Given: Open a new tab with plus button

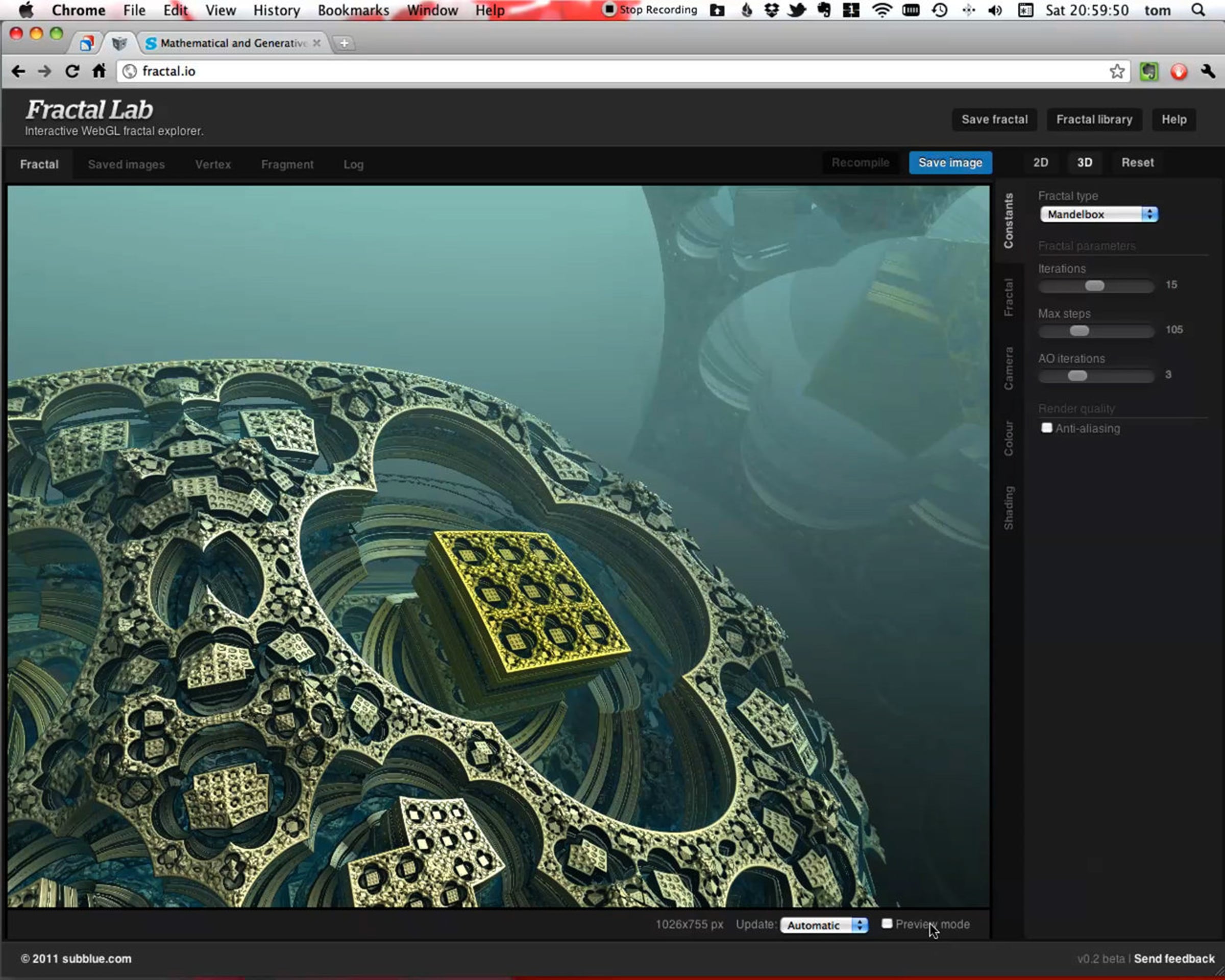Looking at the screenshot, I should [x=344, y=43].
